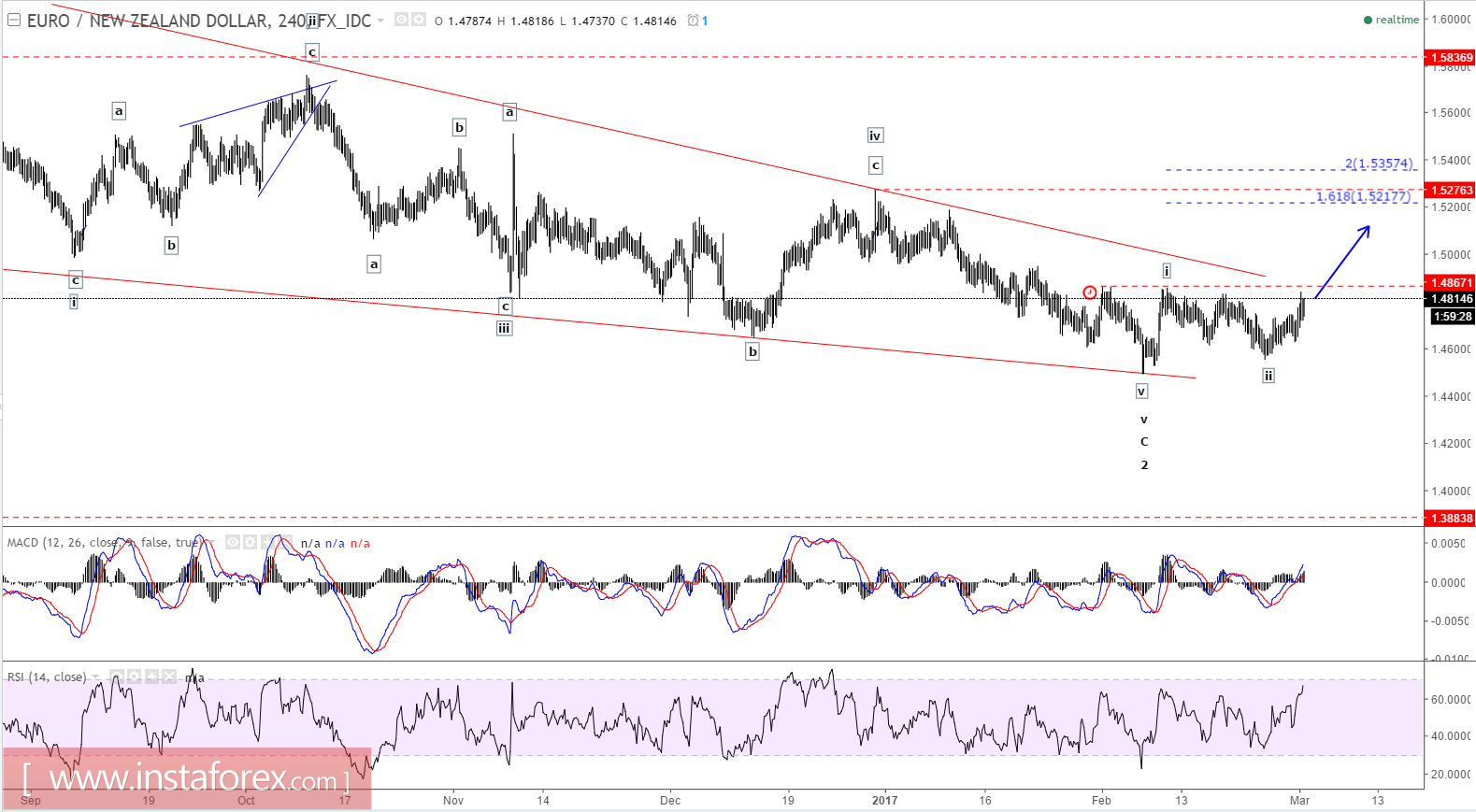The height and width of the screenshot is (812, 1476).
Task: Select the 1.58369 price level label
Action: pos(1451,58)
